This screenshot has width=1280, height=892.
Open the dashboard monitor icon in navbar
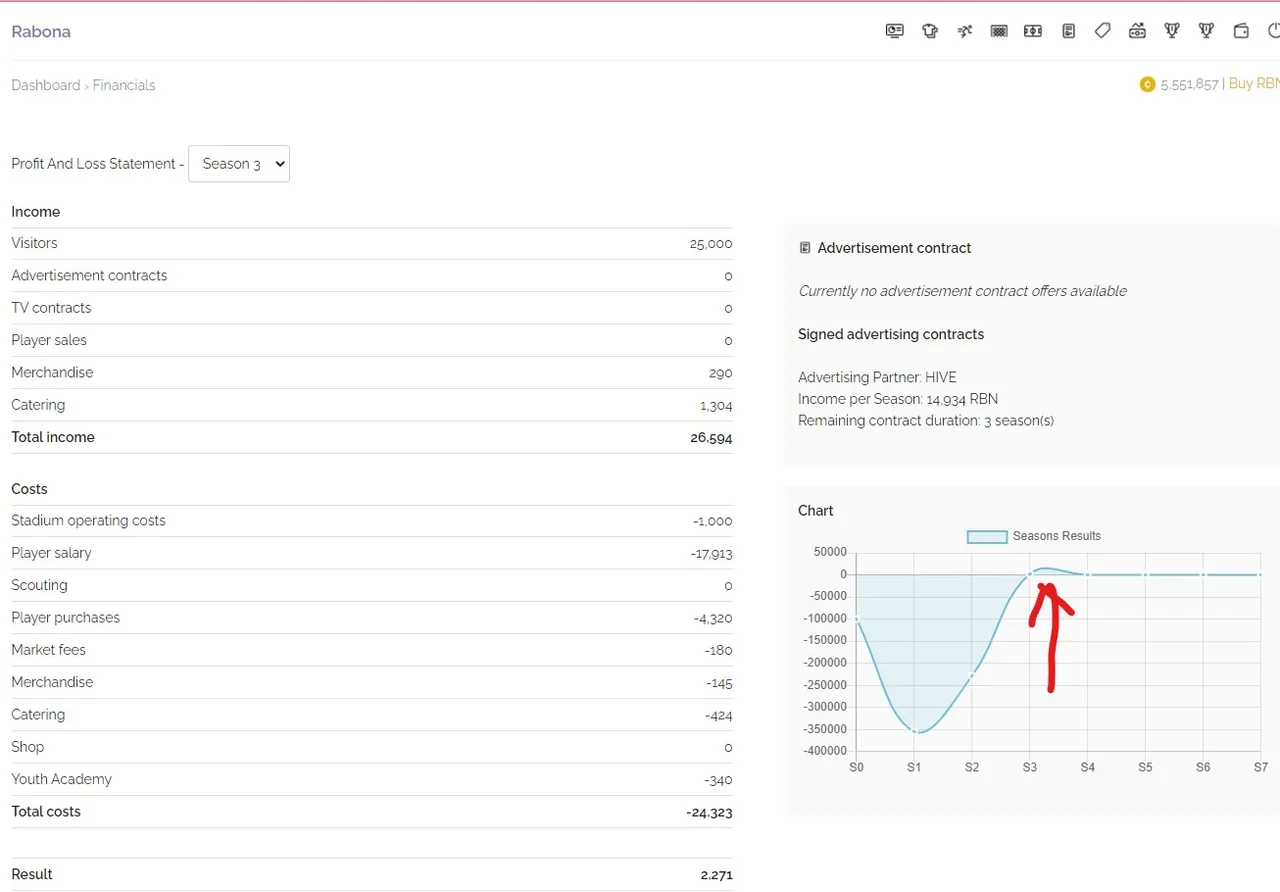[894, 31]
